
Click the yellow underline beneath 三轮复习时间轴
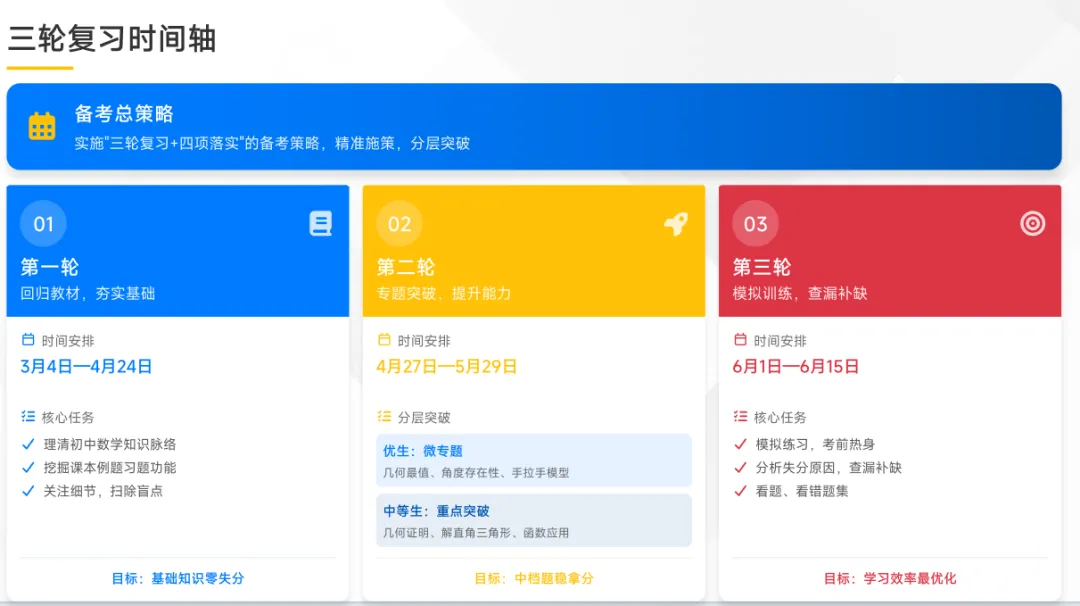tap(41, 65)
